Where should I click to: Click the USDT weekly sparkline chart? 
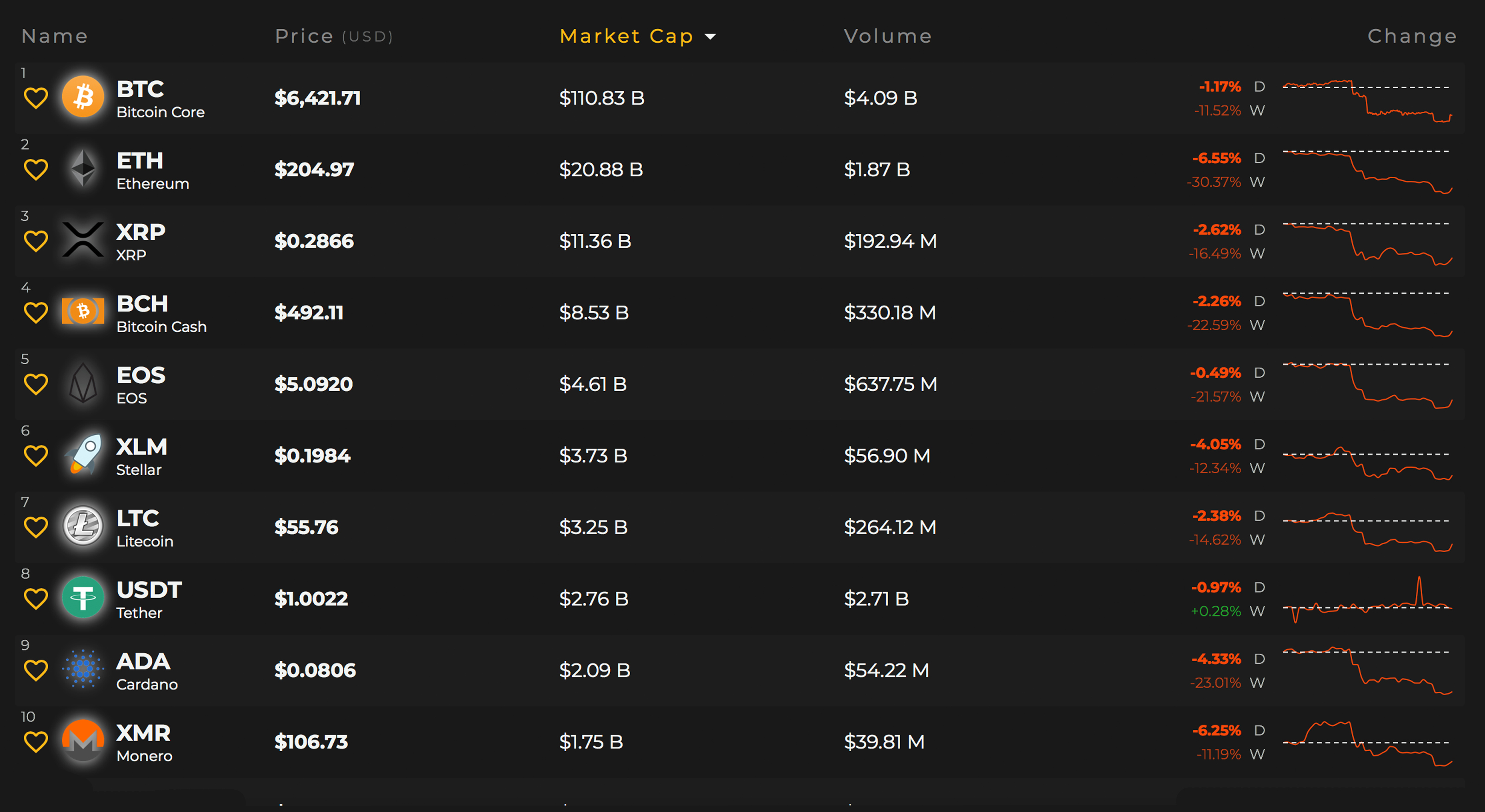pyautogui.click(x=1367, y=600)
